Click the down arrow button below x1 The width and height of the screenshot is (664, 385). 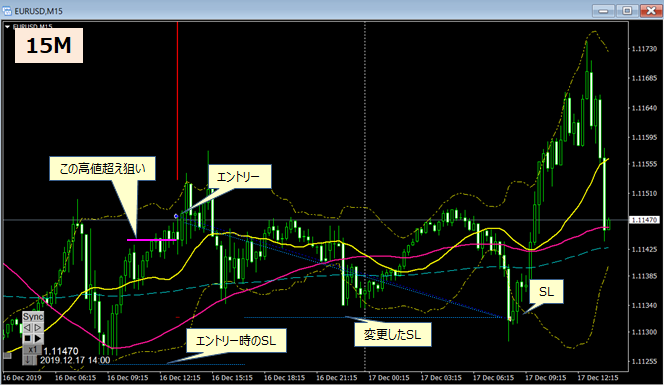pos(28,360)
